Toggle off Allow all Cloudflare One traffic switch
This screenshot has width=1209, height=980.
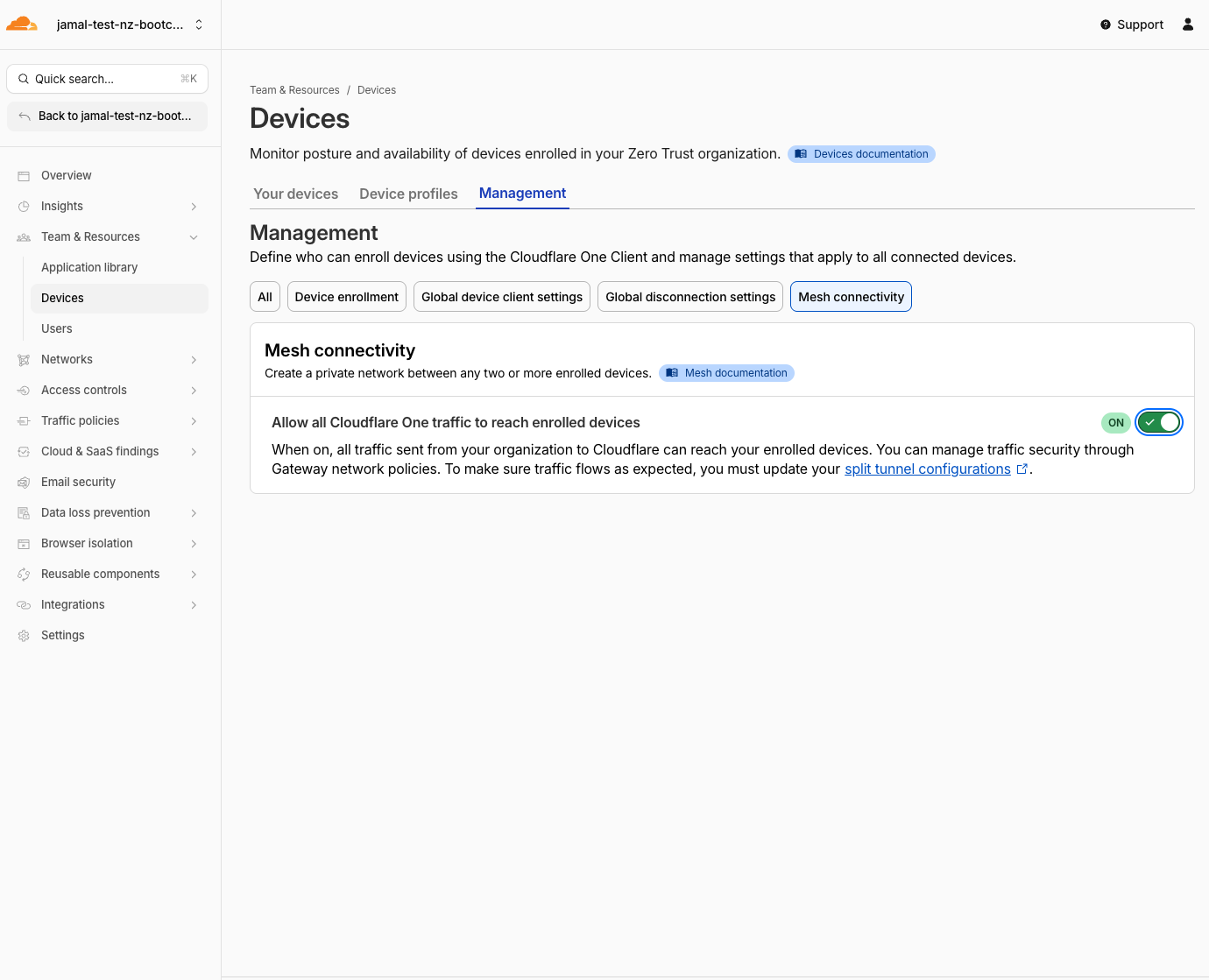click(1159, 423)
